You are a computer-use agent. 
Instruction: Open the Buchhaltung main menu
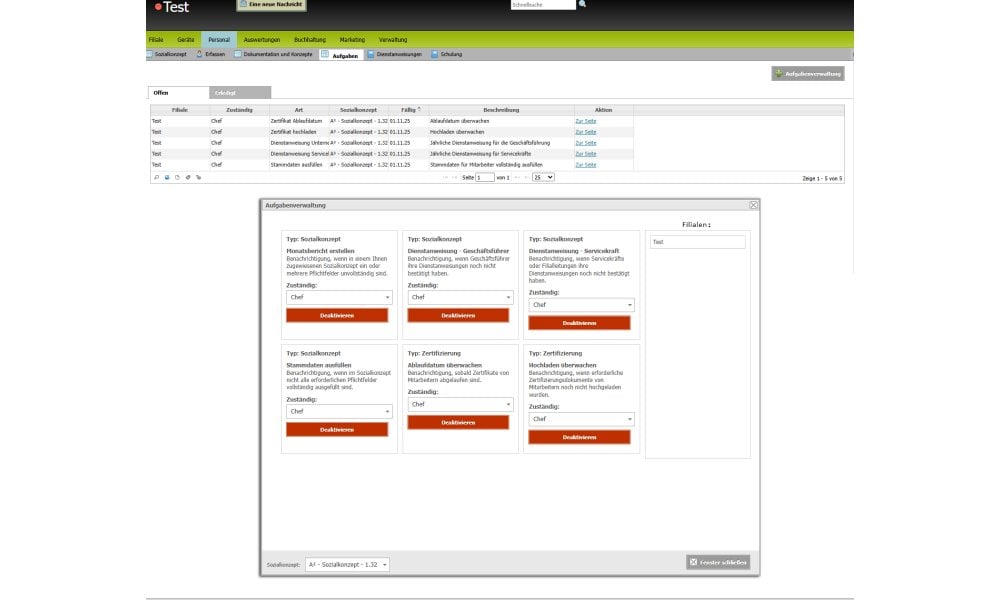point(310,40)
